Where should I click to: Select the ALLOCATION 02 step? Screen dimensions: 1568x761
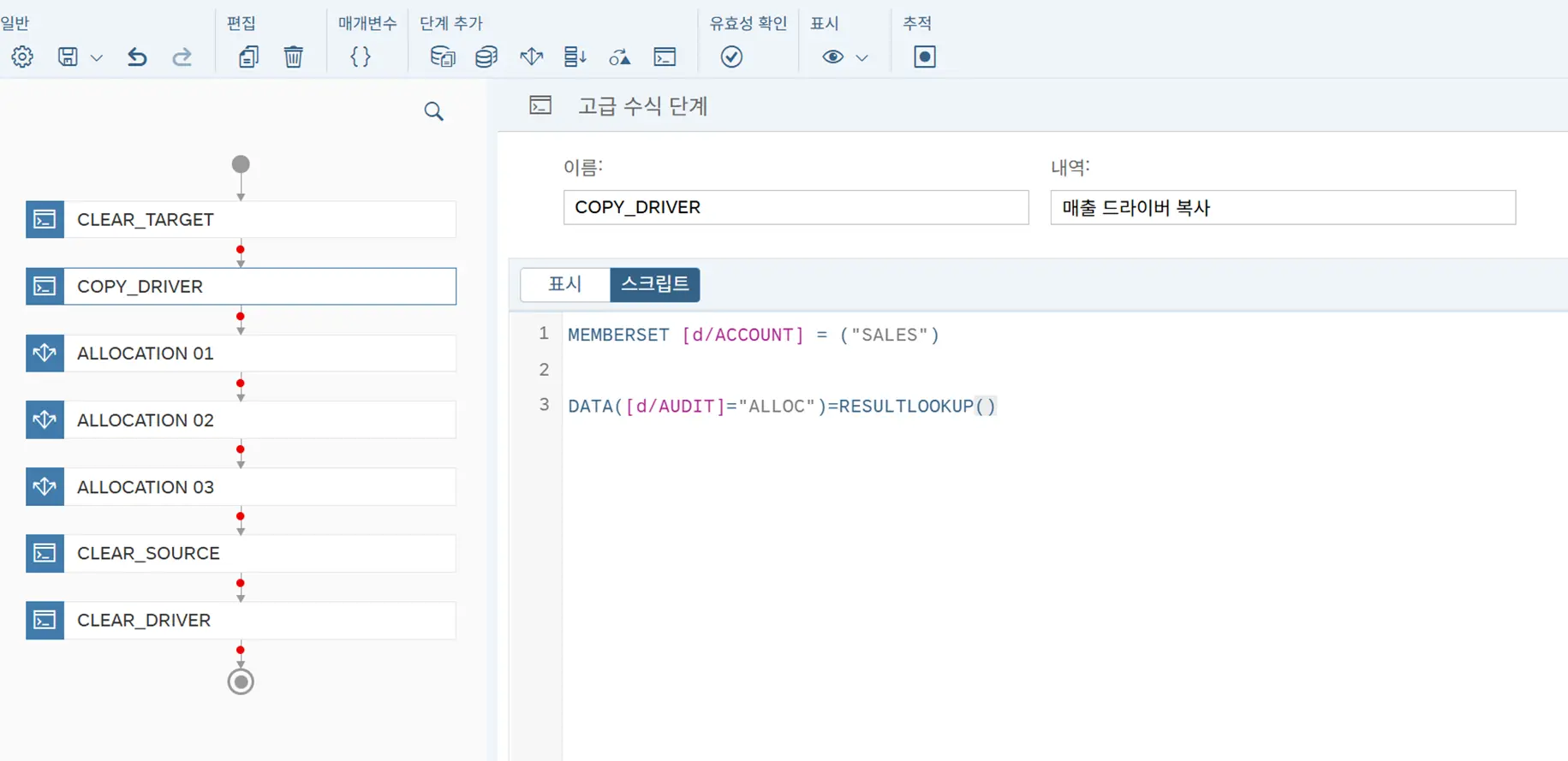click(x=241, y=420)
